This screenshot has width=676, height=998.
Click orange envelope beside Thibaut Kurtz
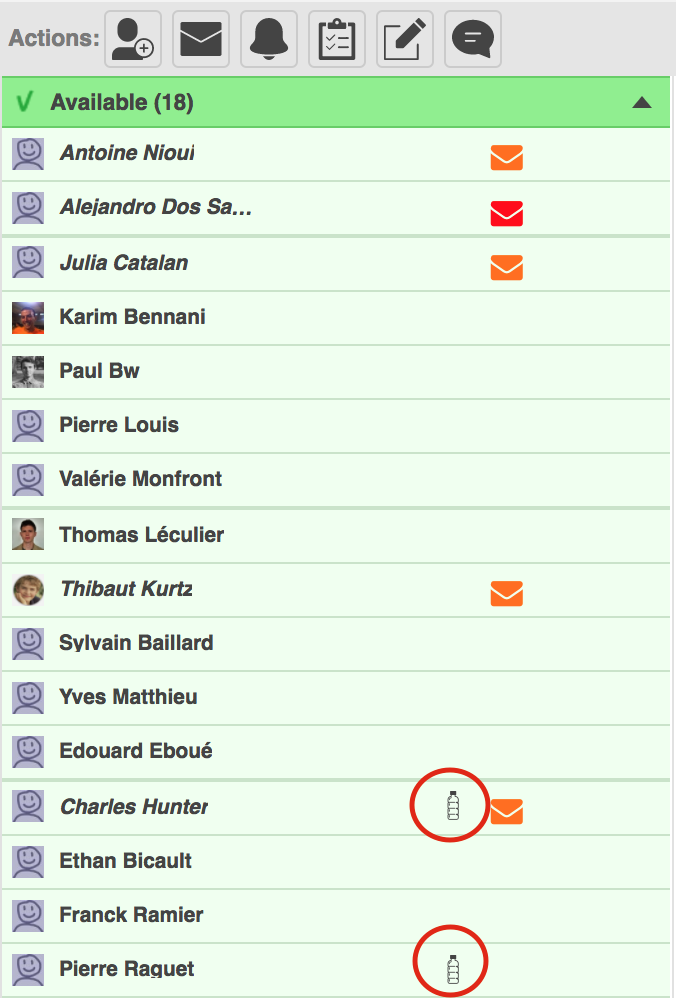[507, 593]
